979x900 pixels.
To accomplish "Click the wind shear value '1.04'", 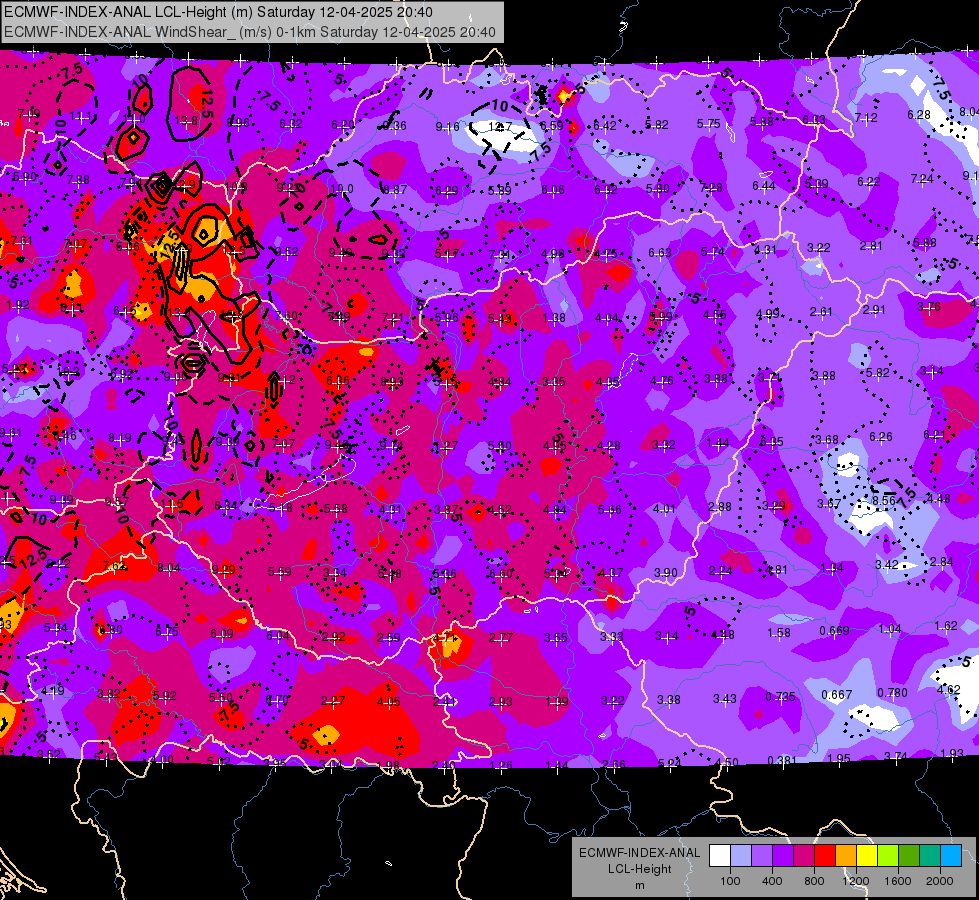I will click(x=890, y=628).
